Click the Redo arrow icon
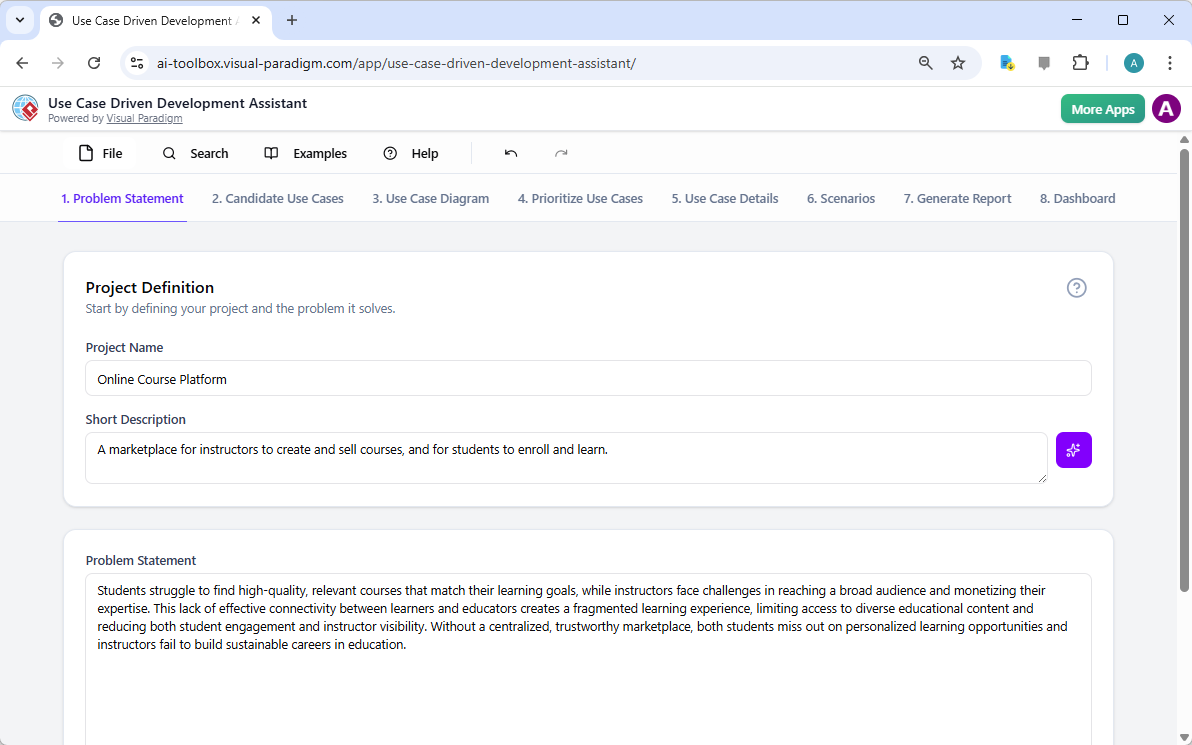Viewport: 1192px width, 745px height. pyautogui.click(x=561, y=153)
